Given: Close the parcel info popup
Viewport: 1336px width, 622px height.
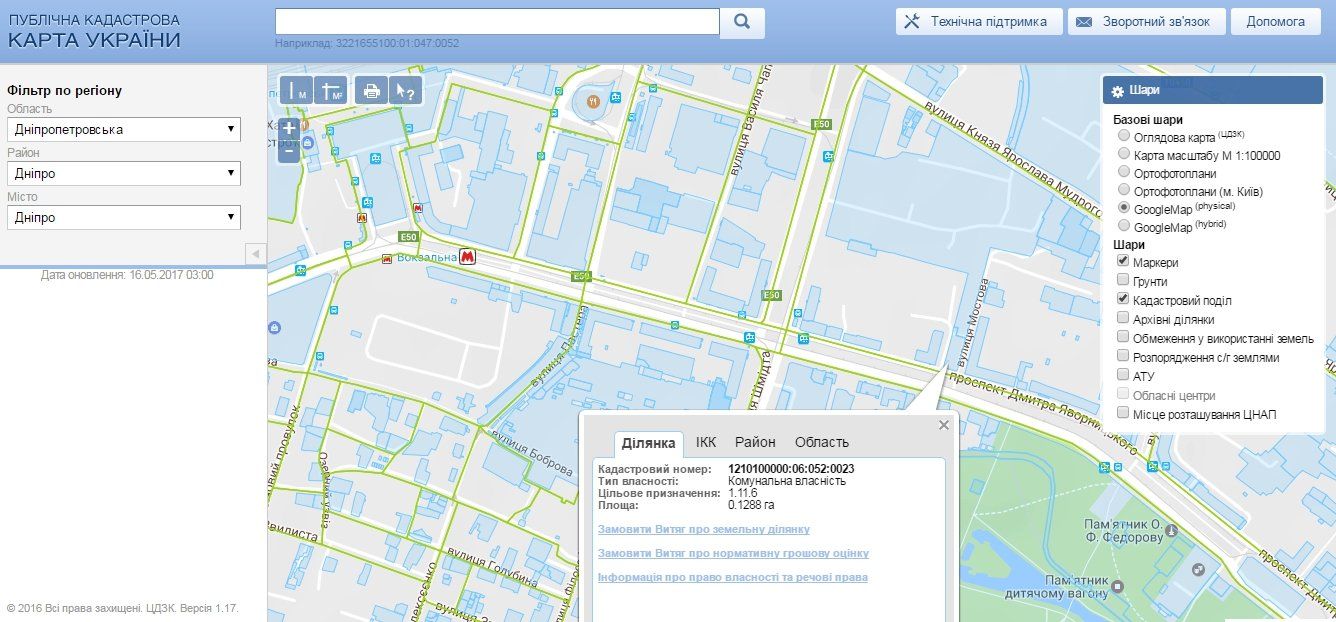Looking at the screenshot, I should (943, 425).
